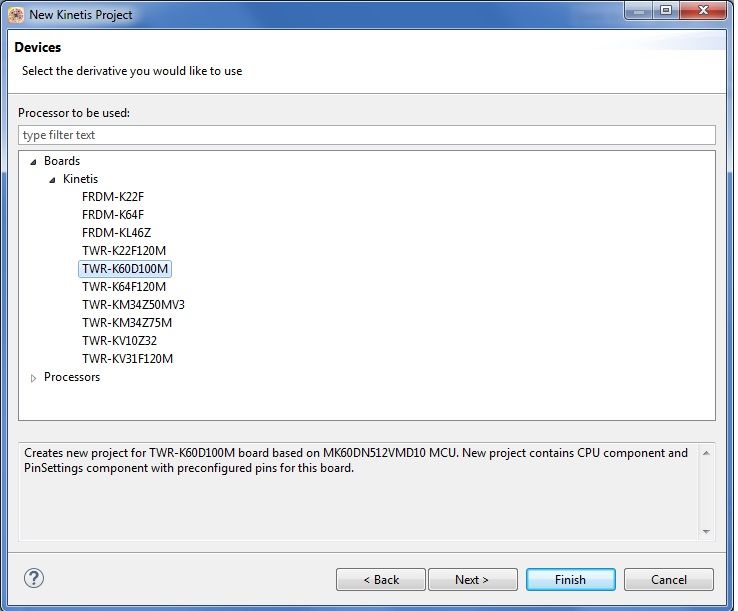Click the Kinetis label in tree
The width and height of the screenshot is (738, 611).
pos(80,179)
